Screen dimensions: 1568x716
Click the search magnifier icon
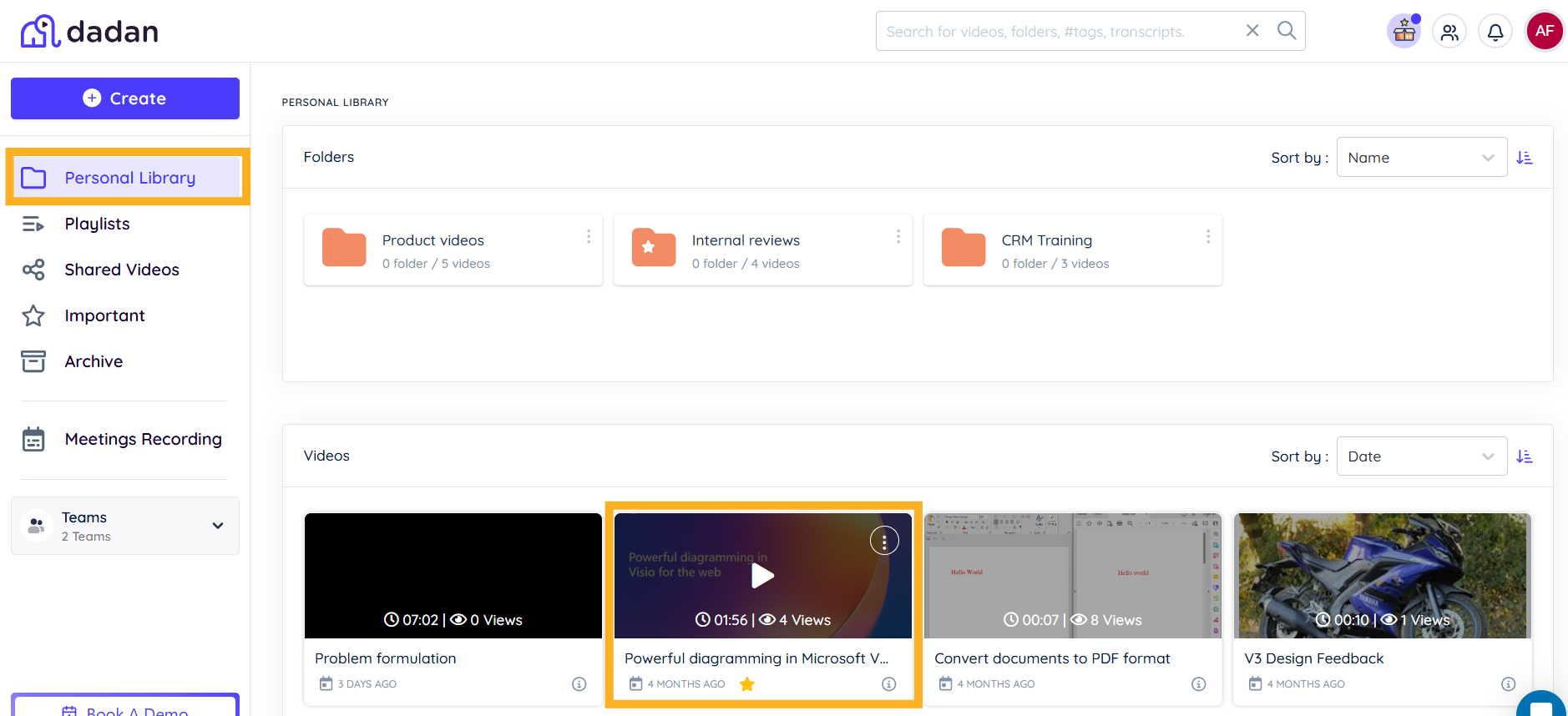(x=1287, y=31)
